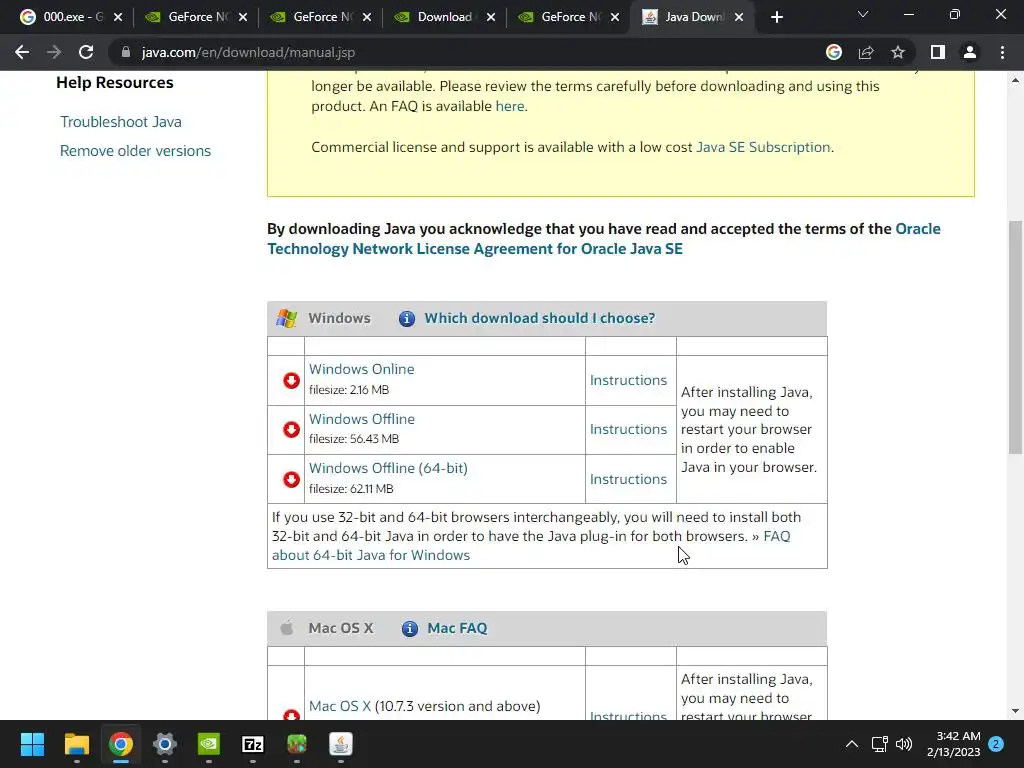The width and height of the screenshot is (1024, 768).
Task: Open the FAQ 'here' link
Action: (509, 106)
